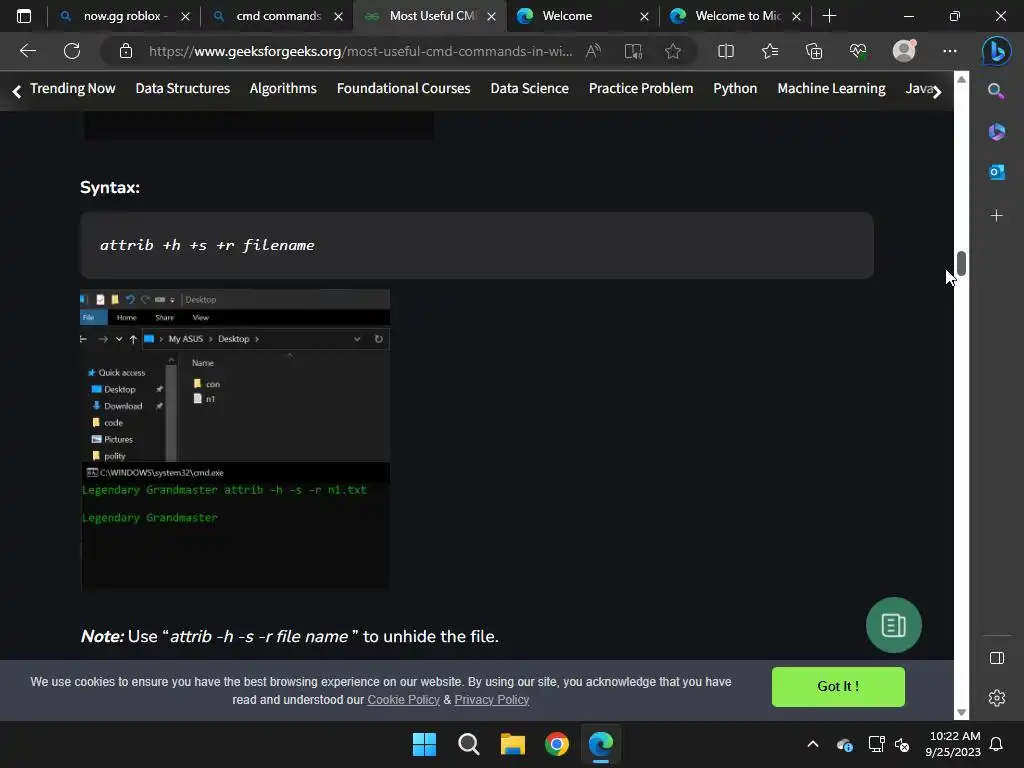The height and width of the screenshot is (768, 1024).
Task: Open taskbar Search
Action: pos(468,744)
